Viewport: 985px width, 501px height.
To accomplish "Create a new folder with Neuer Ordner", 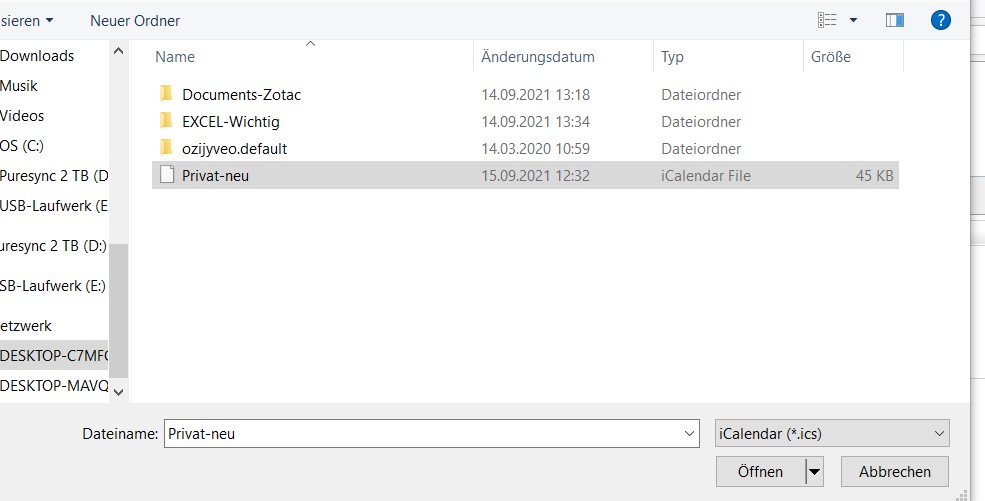I will [135, 20].
